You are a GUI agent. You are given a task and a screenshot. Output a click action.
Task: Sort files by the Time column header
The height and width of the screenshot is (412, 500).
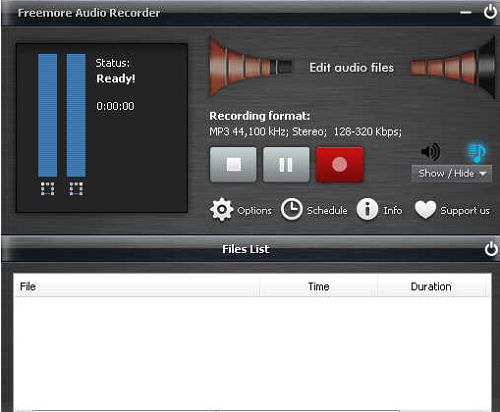coord(318,286)
